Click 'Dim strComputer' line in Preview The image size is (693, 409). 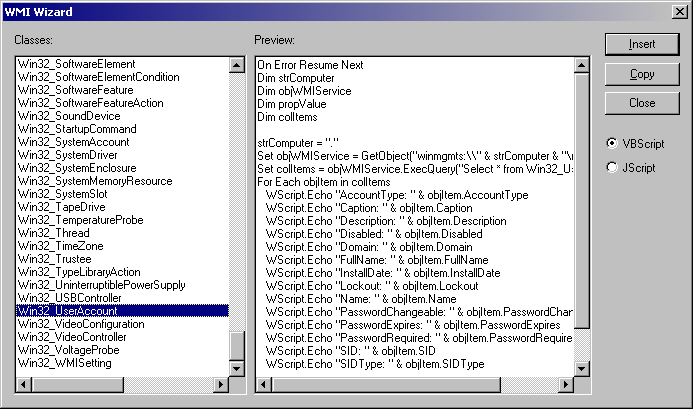tap(296, 78)
